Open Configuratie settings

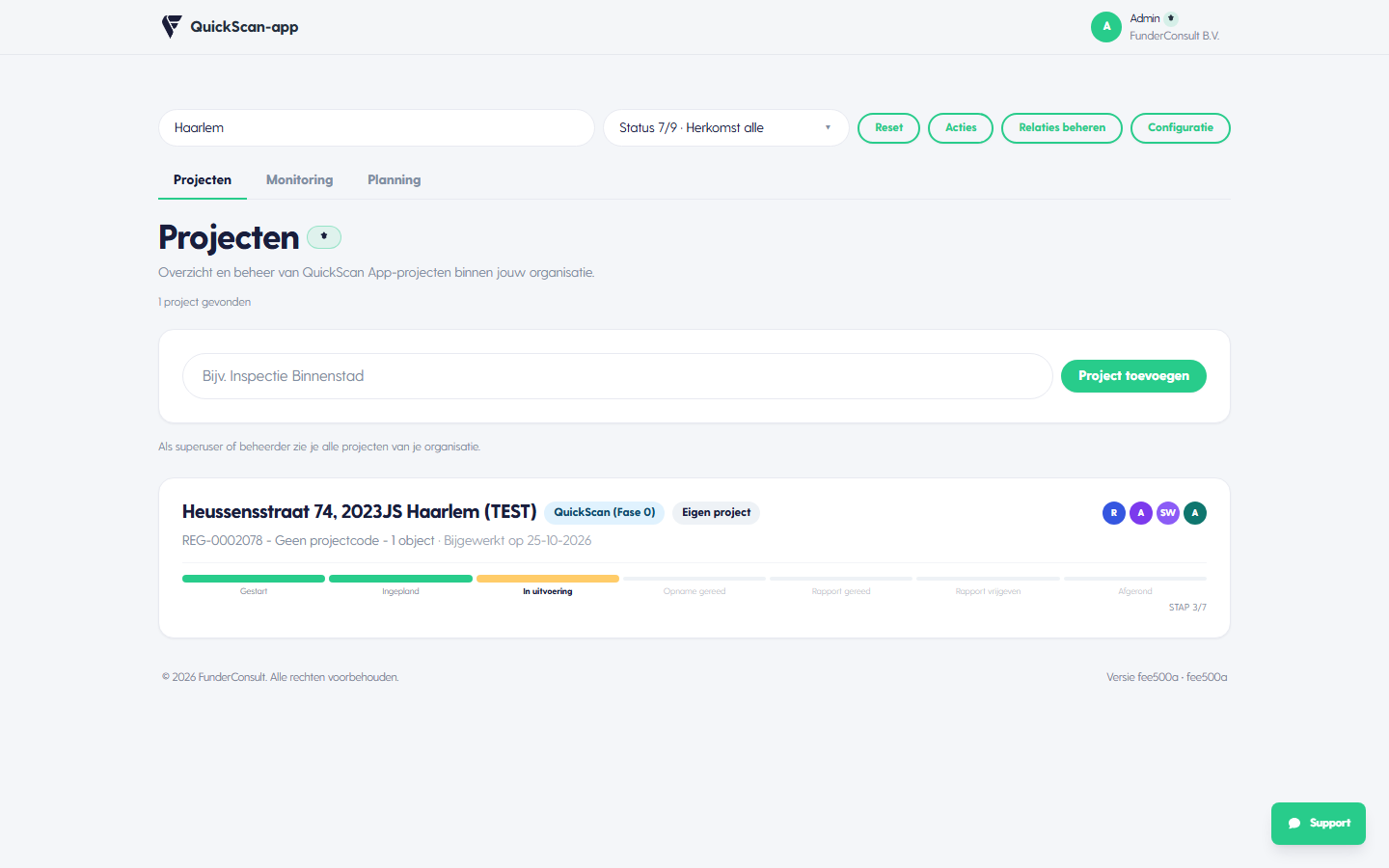pos(1181,127)
